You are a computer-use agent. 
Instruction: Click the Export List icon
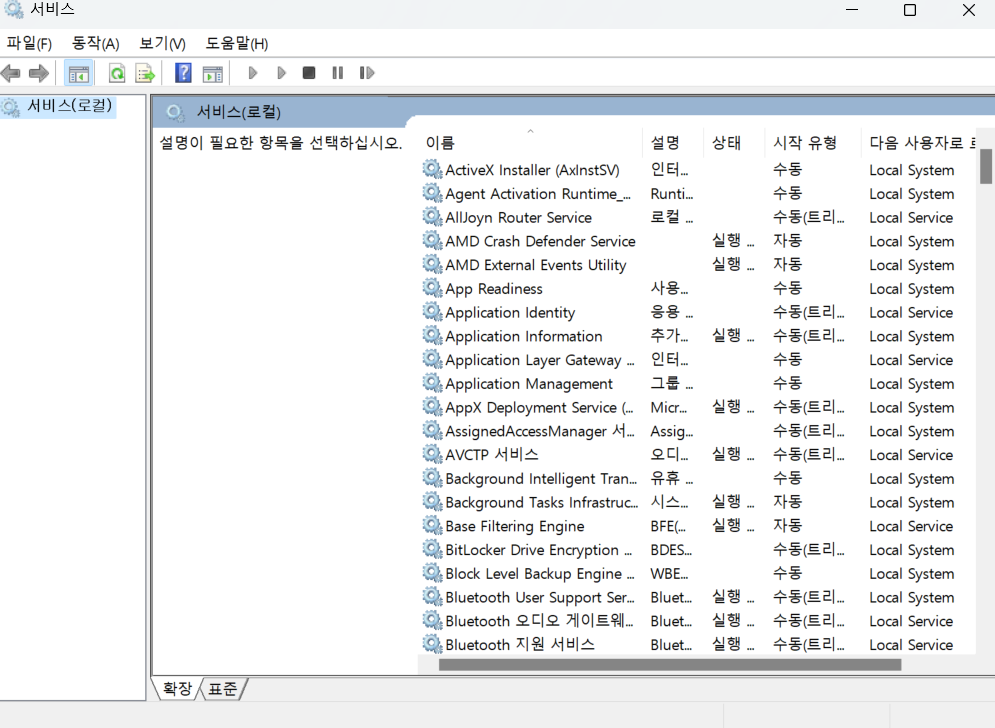tap(143, 72)
